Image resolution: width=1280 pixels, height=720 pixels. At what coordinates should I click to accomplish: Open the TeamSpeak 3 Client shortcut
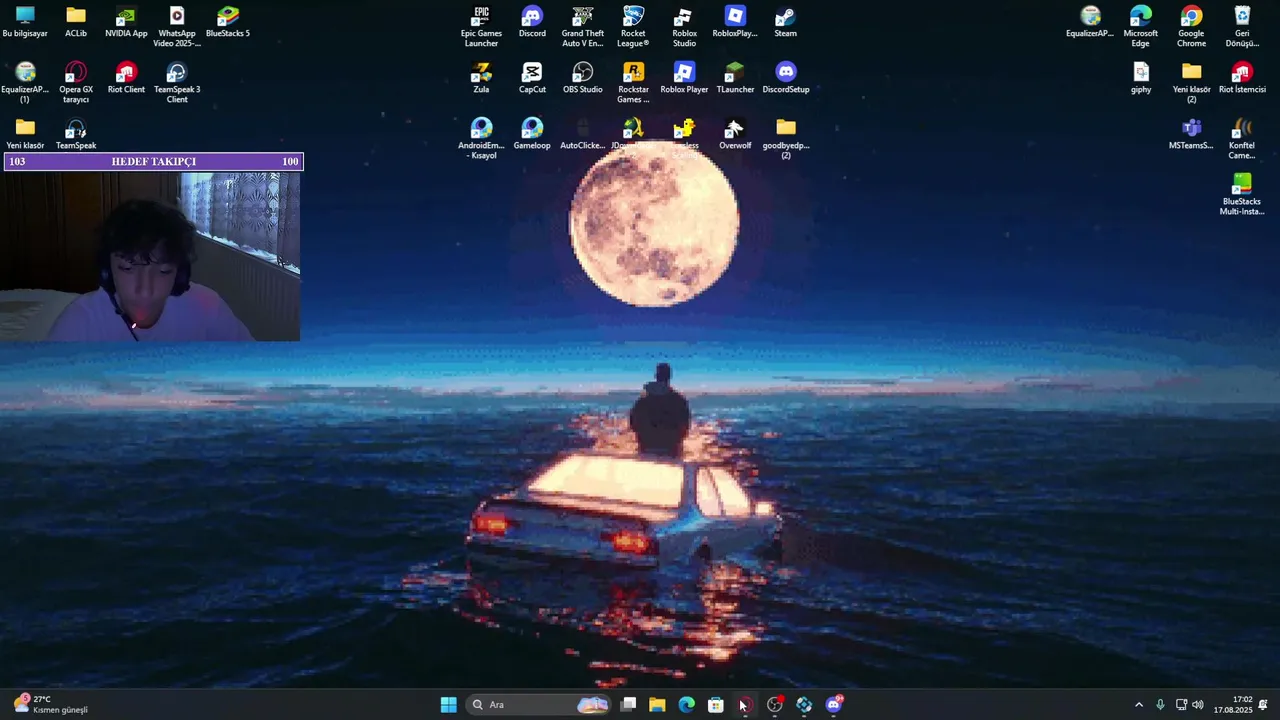177,83
